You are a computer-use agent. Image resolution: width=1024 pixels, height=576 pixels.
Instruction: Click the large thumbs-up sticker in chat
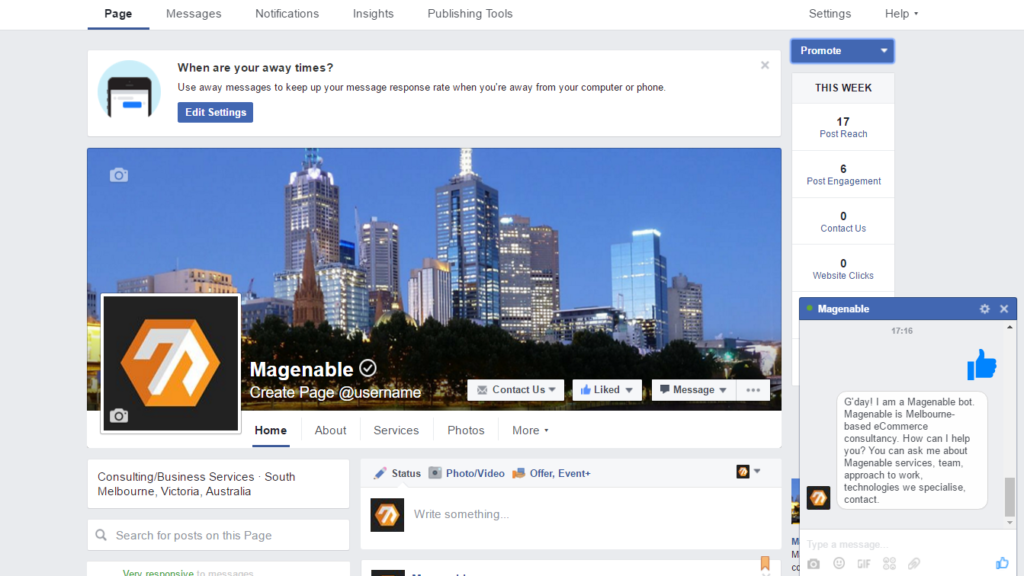982,364
